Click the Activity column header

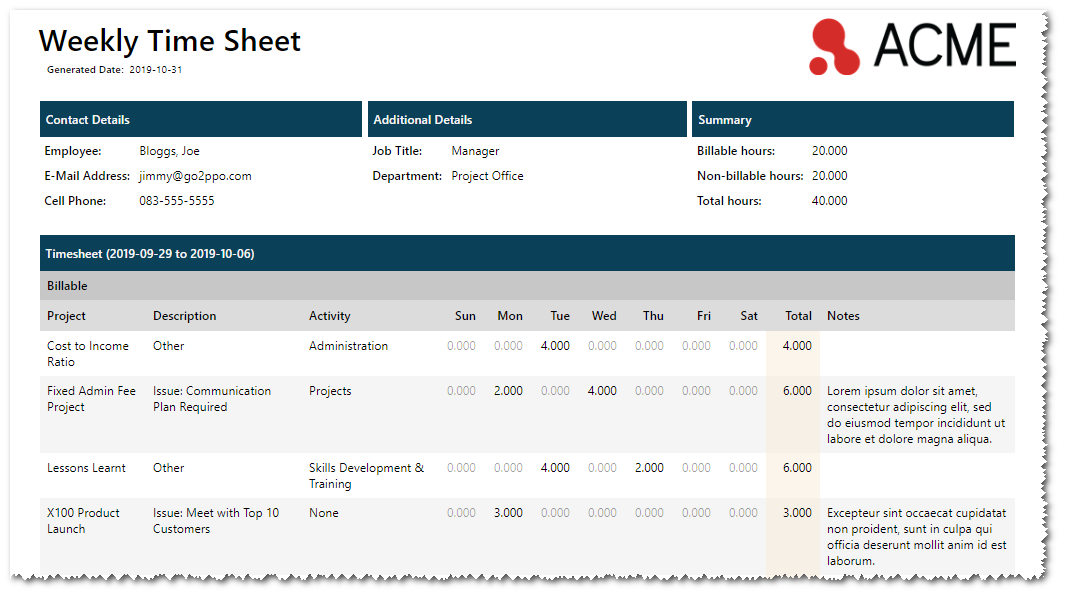pyautogui.click(x=329, y=316)
